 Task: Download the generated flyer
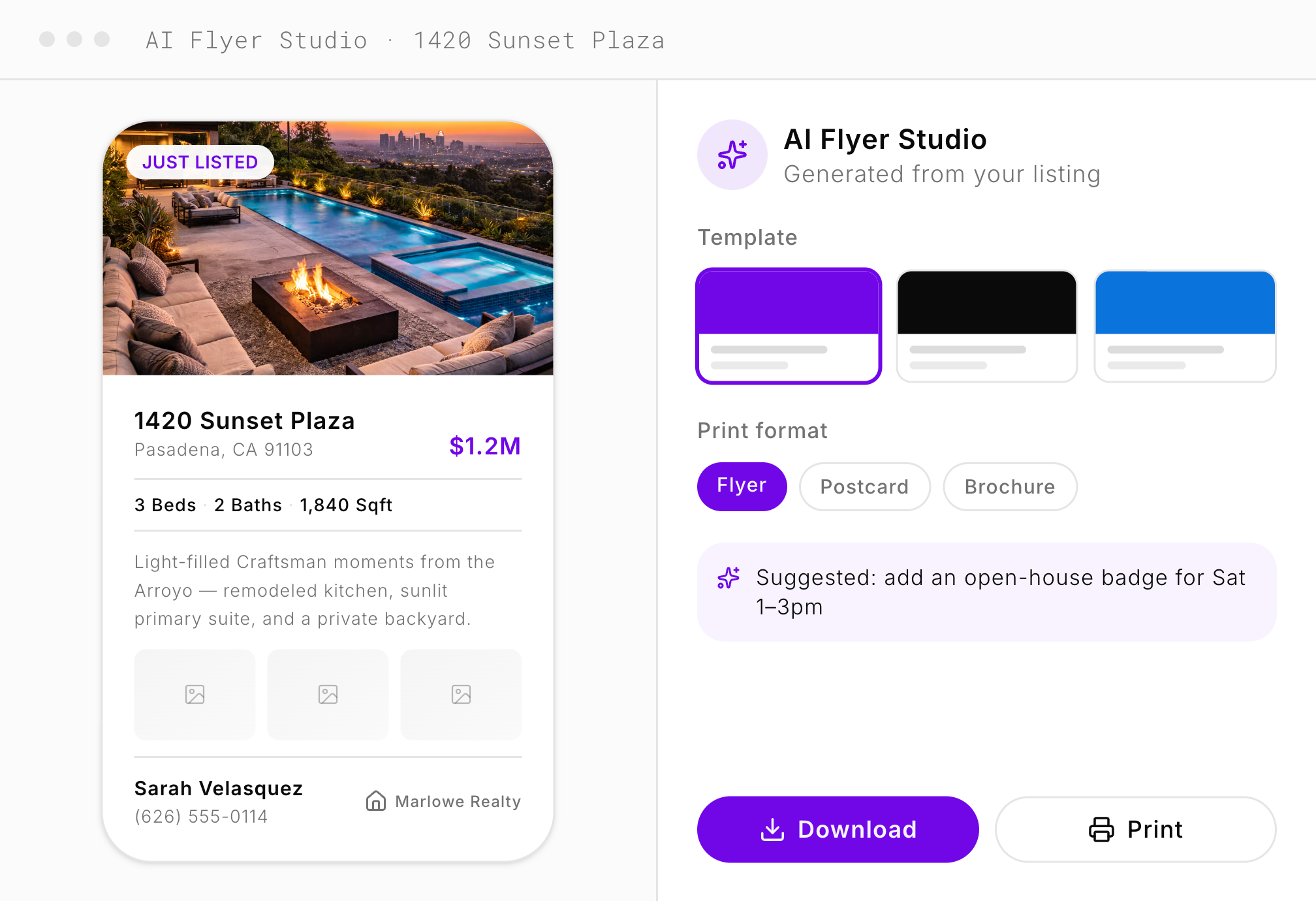click(838, 829)
